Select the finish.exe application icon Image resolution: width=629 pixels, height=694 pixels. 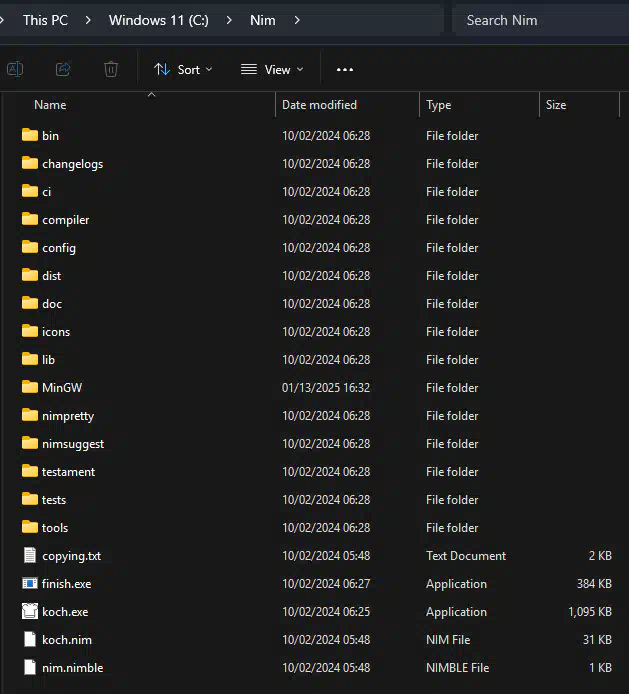coord(30,583)
